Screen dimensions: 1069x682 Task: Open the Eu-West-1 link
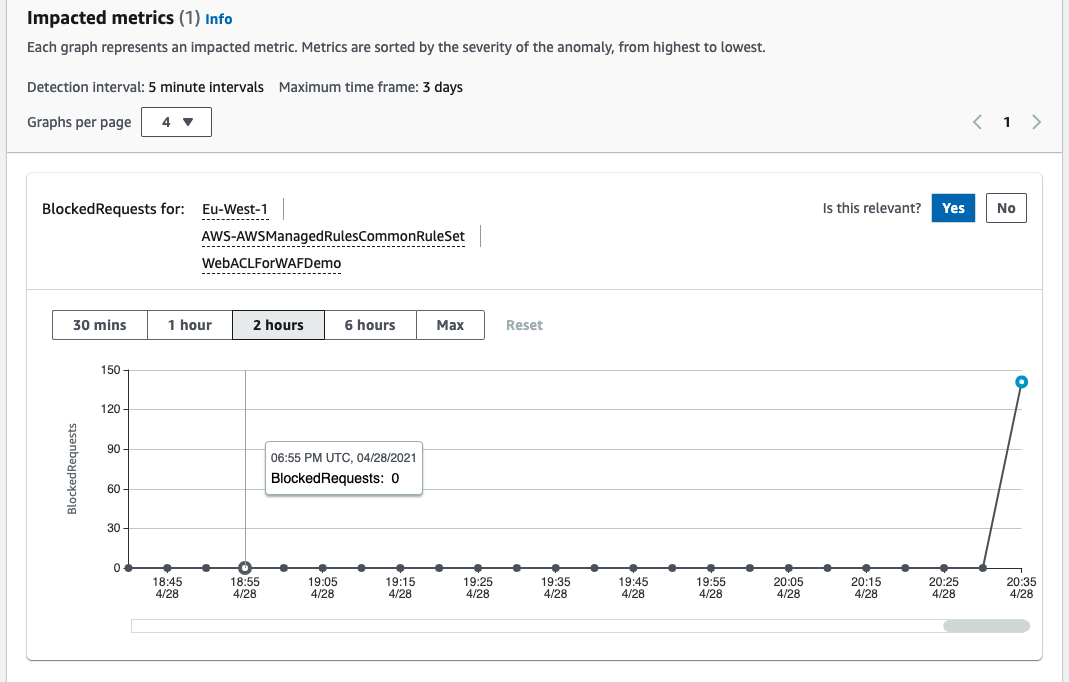pyautogui.click(x=234, y=209)
